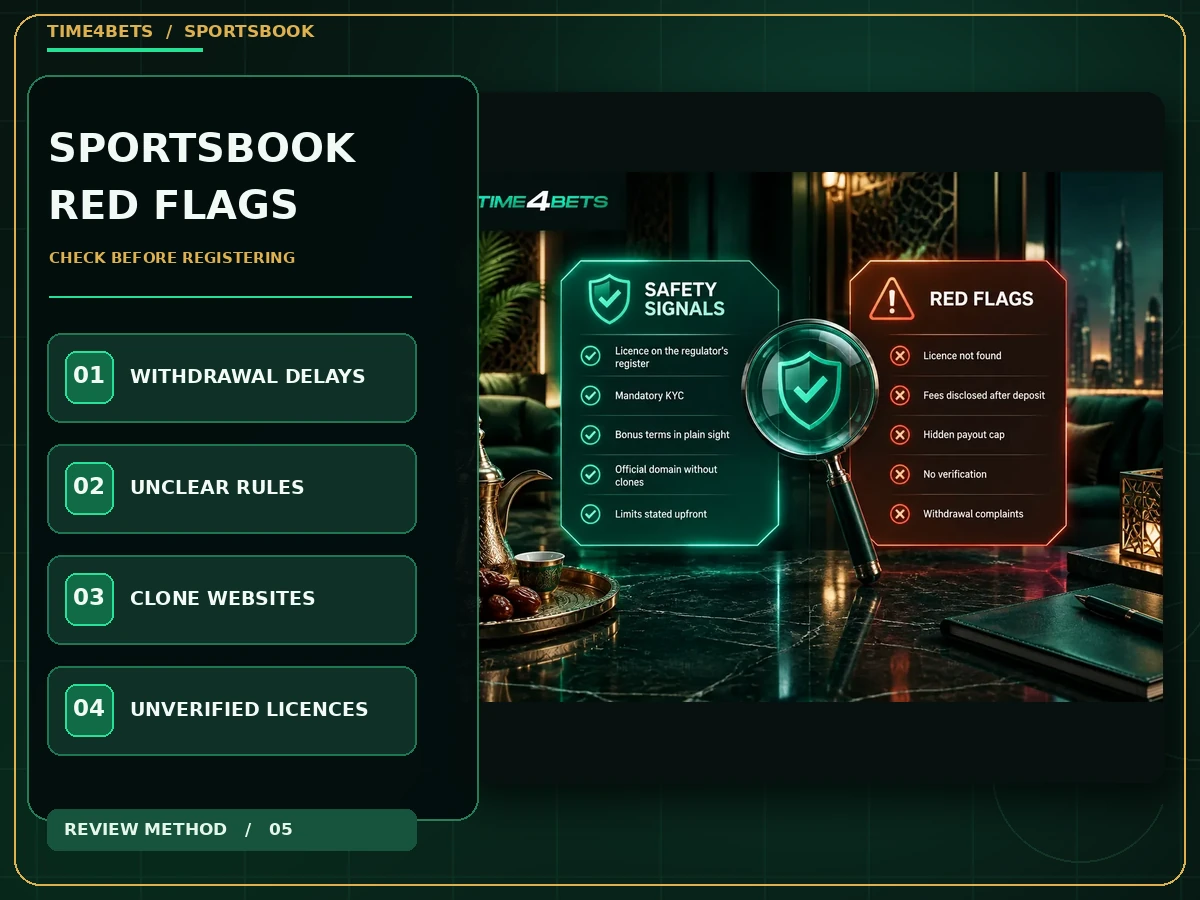Select the Unclear Rules card
This screenshot has height=900, width=1200.
pos(232,489)
